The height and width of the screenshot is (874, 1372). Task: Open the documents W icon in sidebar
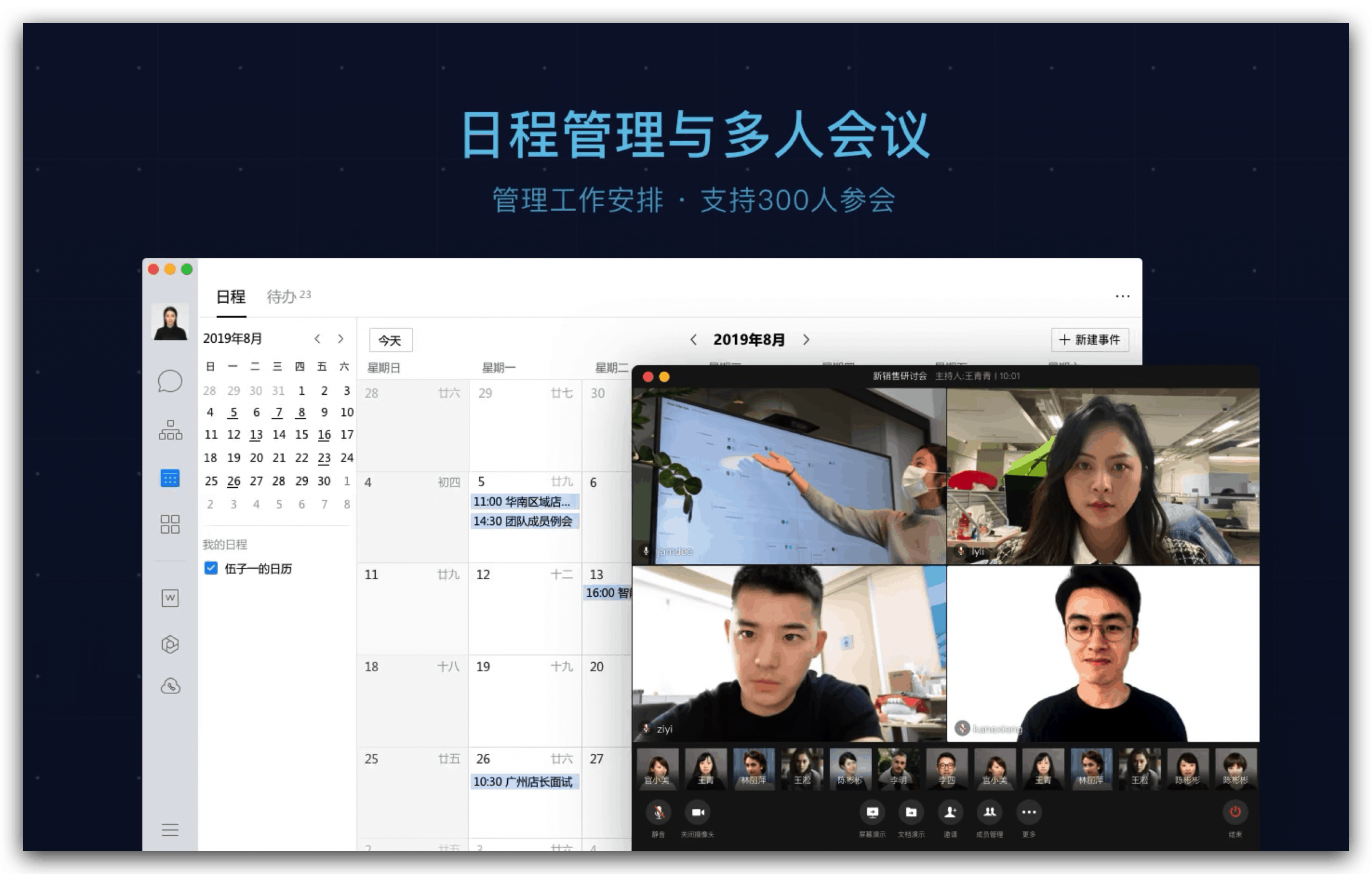pos(170,598)
